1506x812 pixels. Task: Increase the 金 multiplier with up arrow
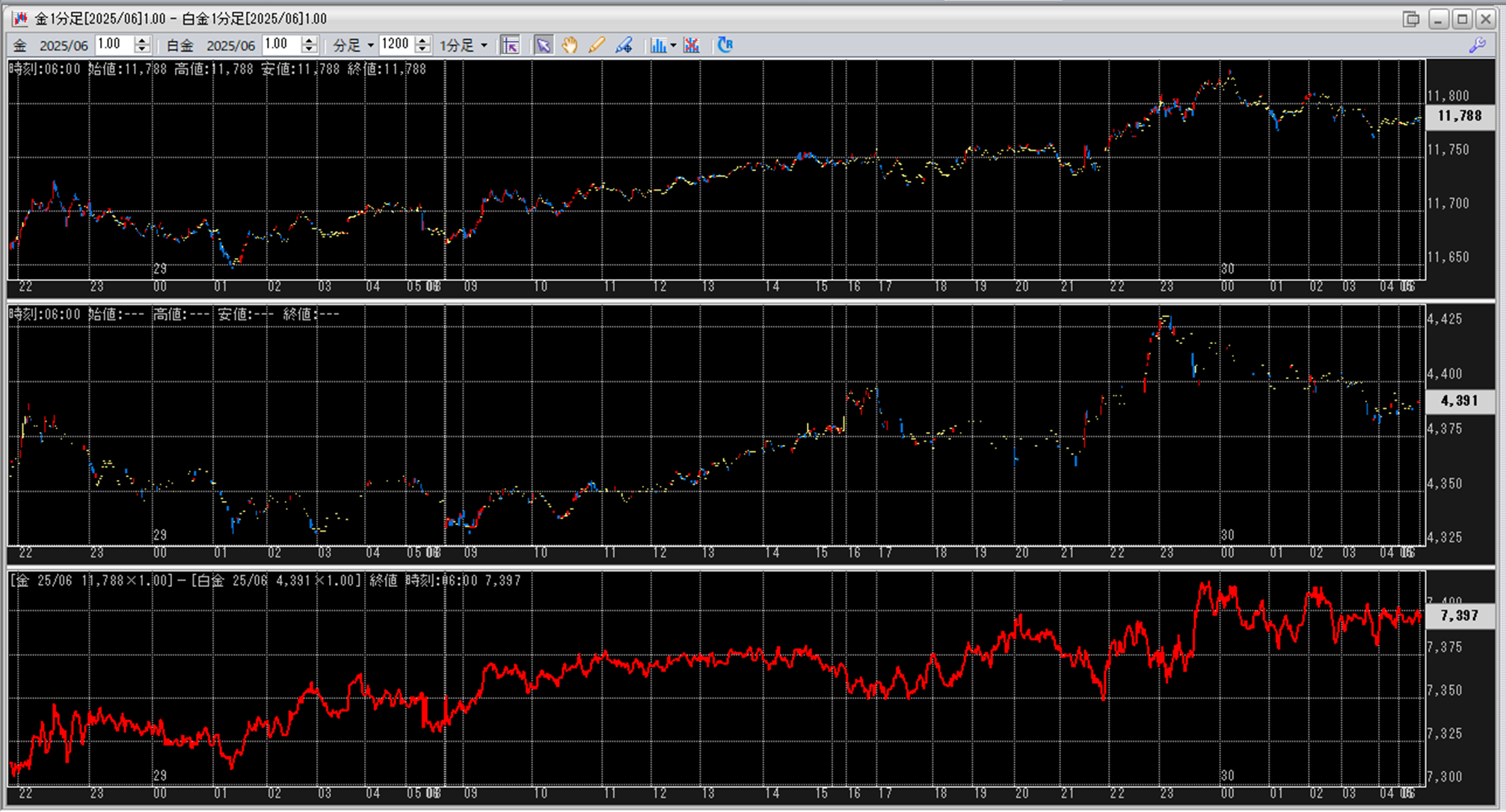point(142,40)
